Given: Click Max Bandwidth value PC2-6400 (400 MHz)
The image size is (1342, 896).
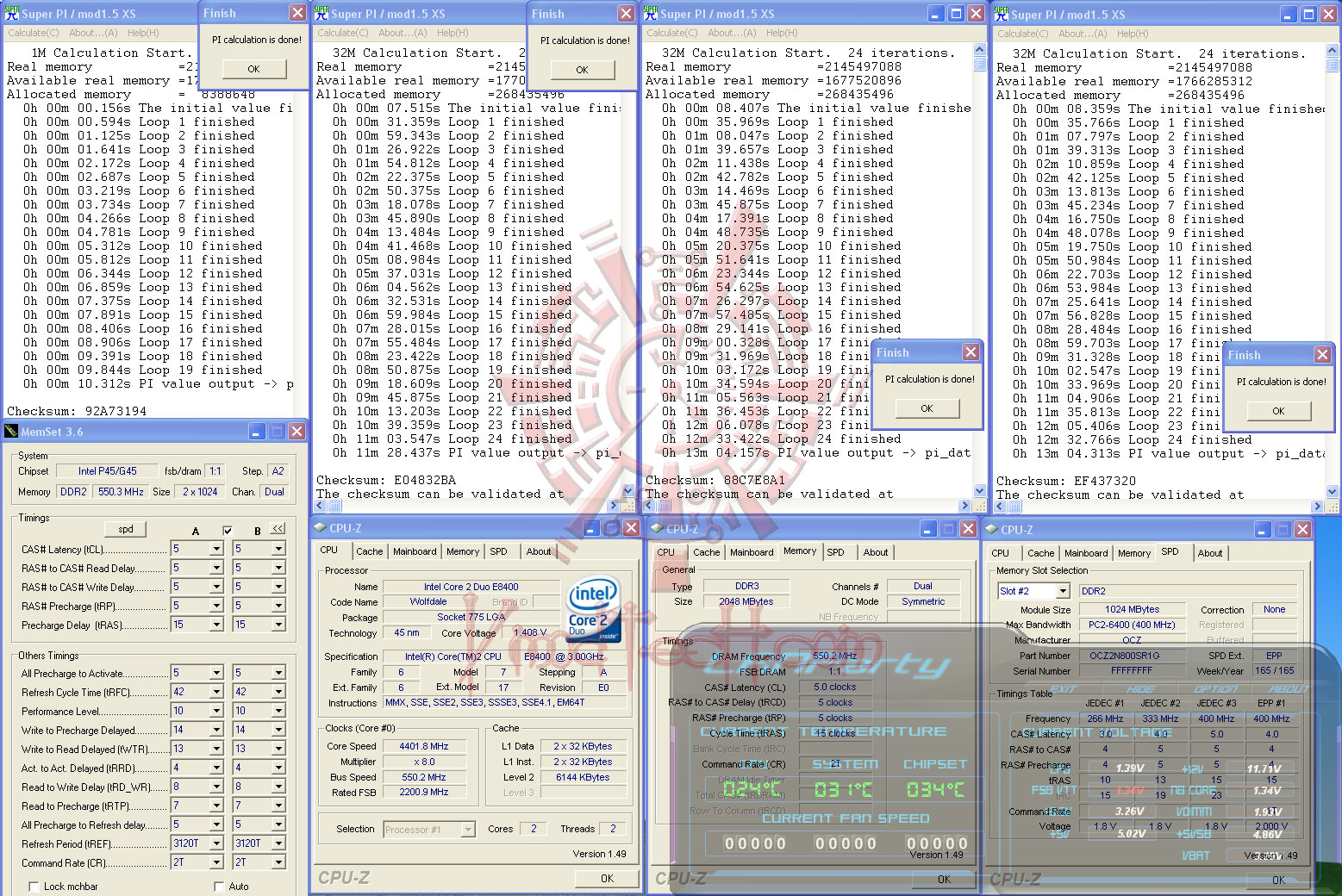Looking at the screenshot, I should [1131, 625].
